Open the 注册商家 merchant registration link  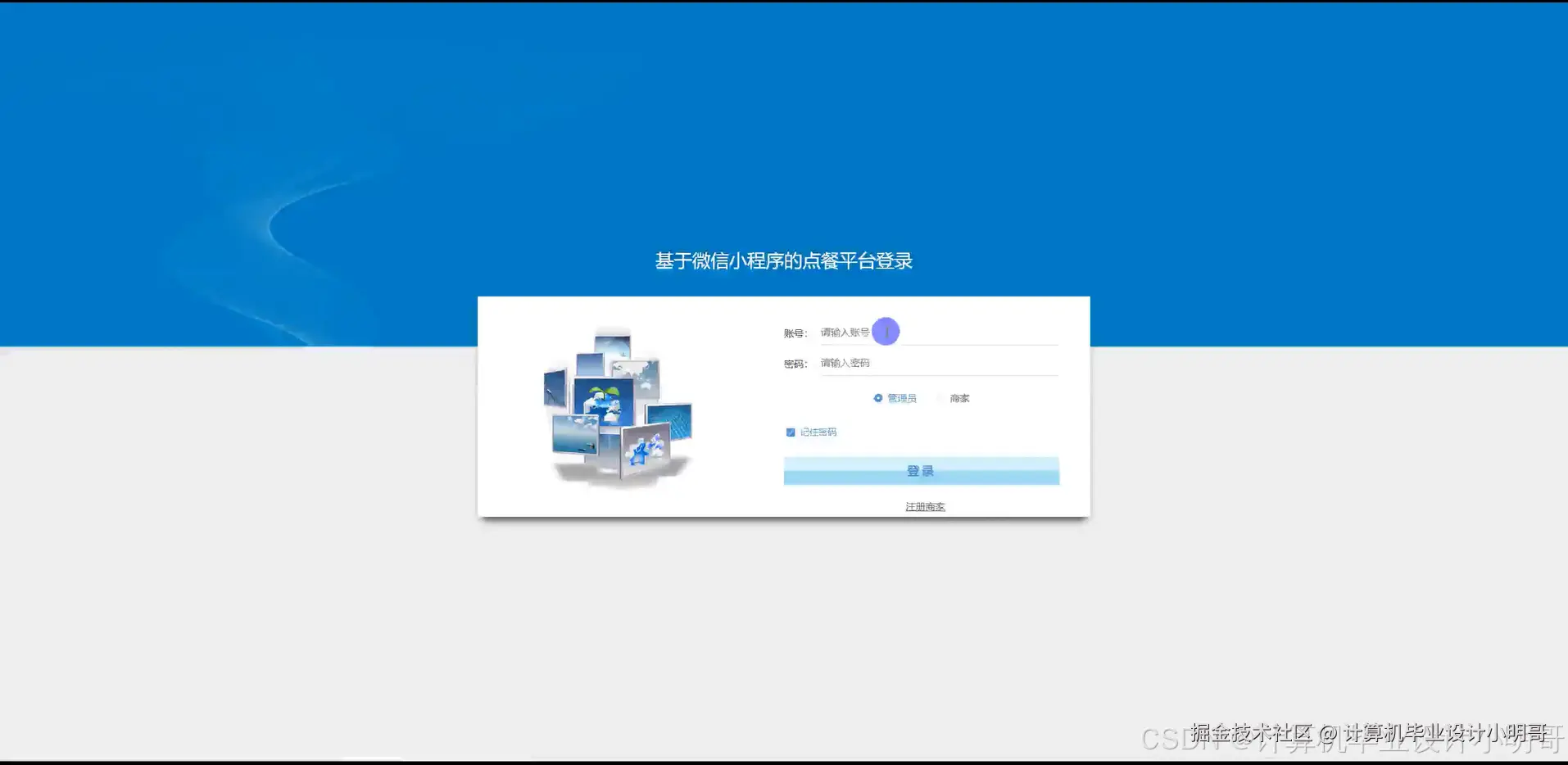point(924,506)
